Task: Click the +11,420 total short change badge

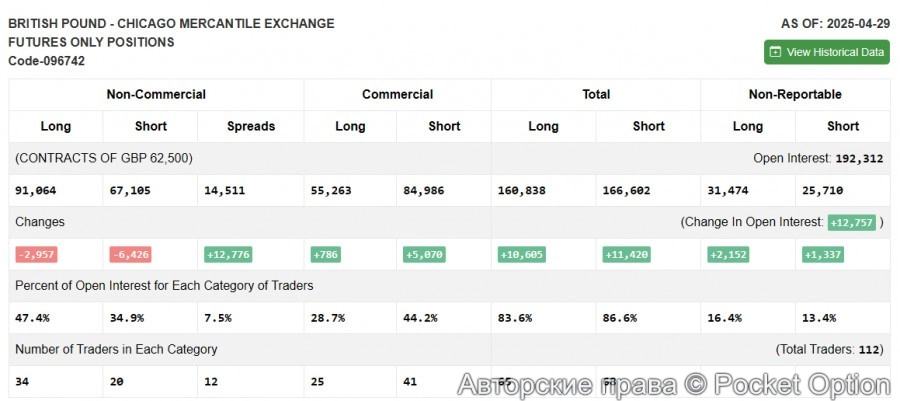Action: 627,255
